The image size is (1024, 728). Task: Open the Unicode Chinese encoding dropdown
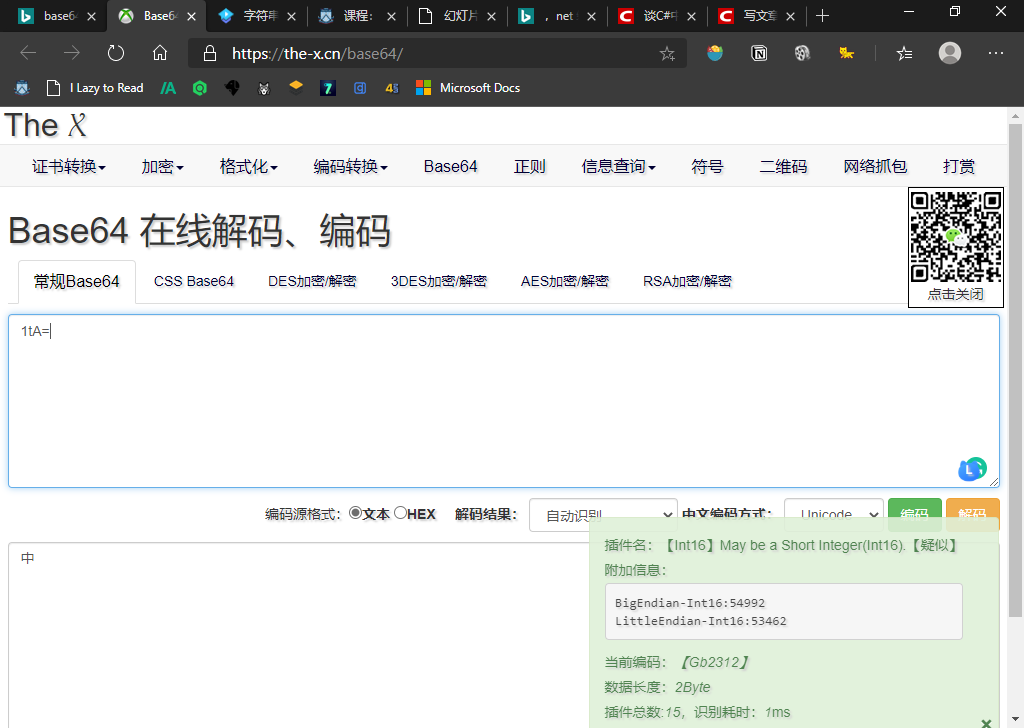[x=833, y=513]
